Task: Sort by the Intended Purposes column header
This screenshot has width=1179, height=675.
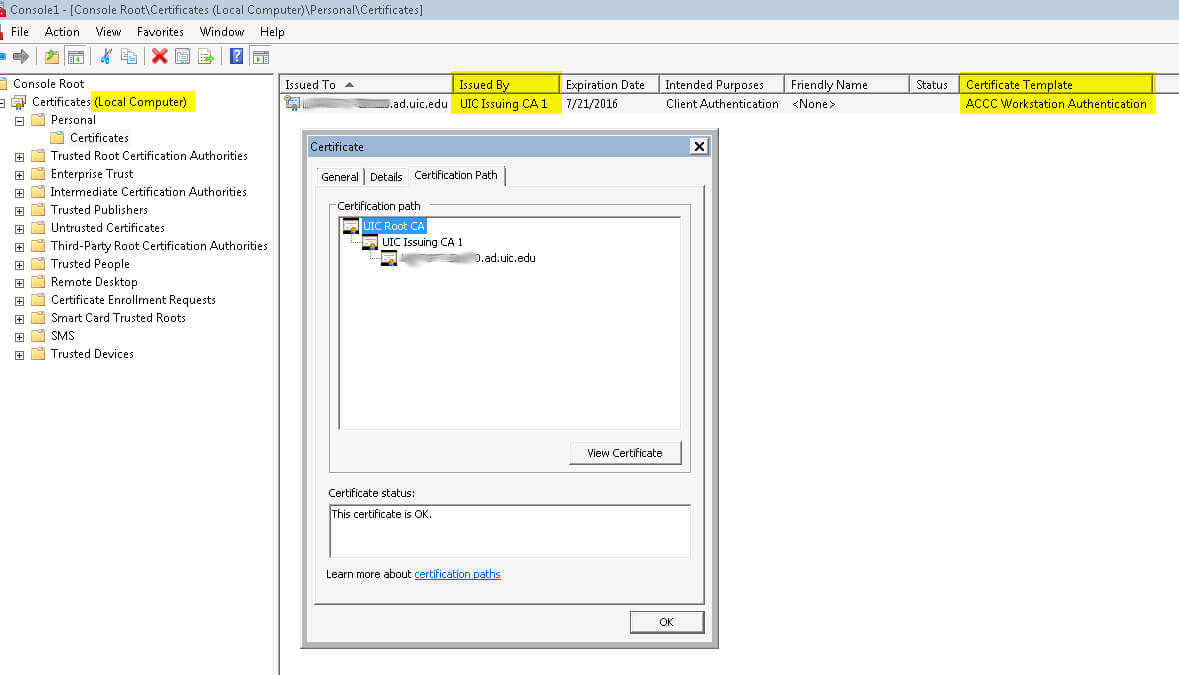Action: point(721,84)
